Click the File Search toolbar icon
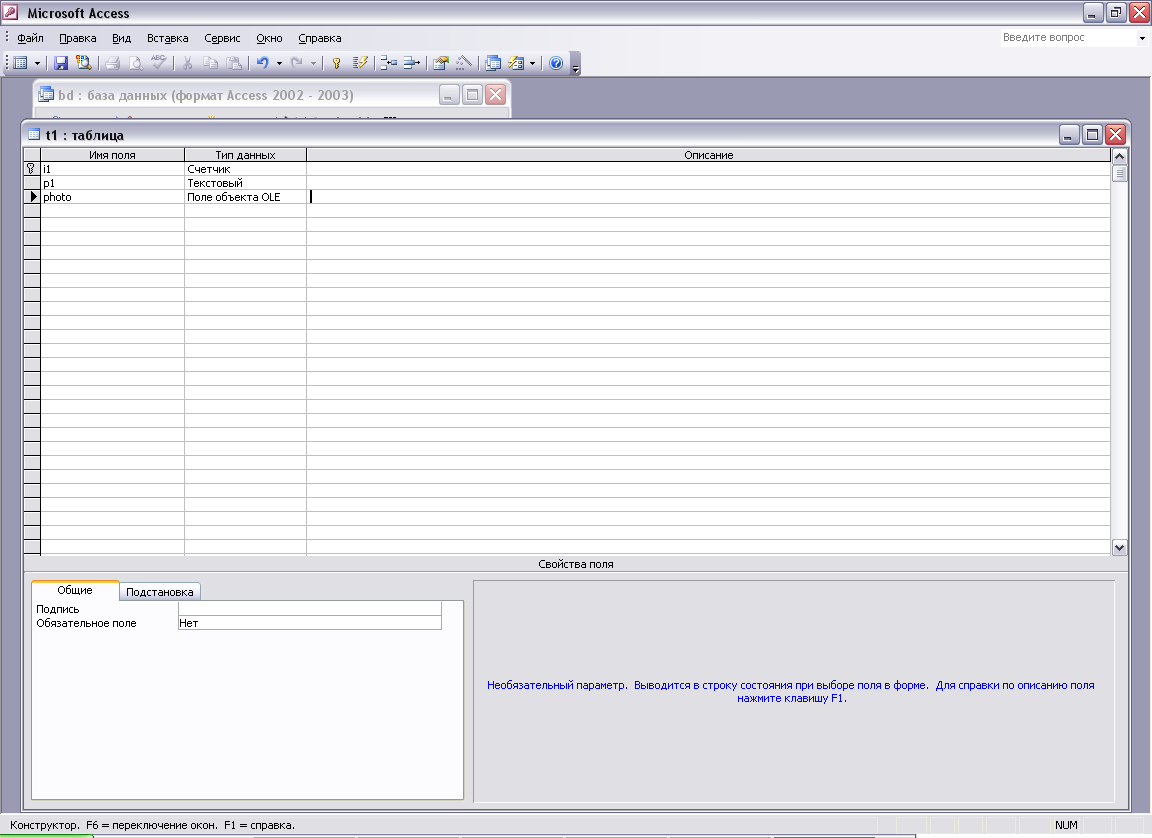Viewport: 1152px width, 838px height. pos(84,63)
